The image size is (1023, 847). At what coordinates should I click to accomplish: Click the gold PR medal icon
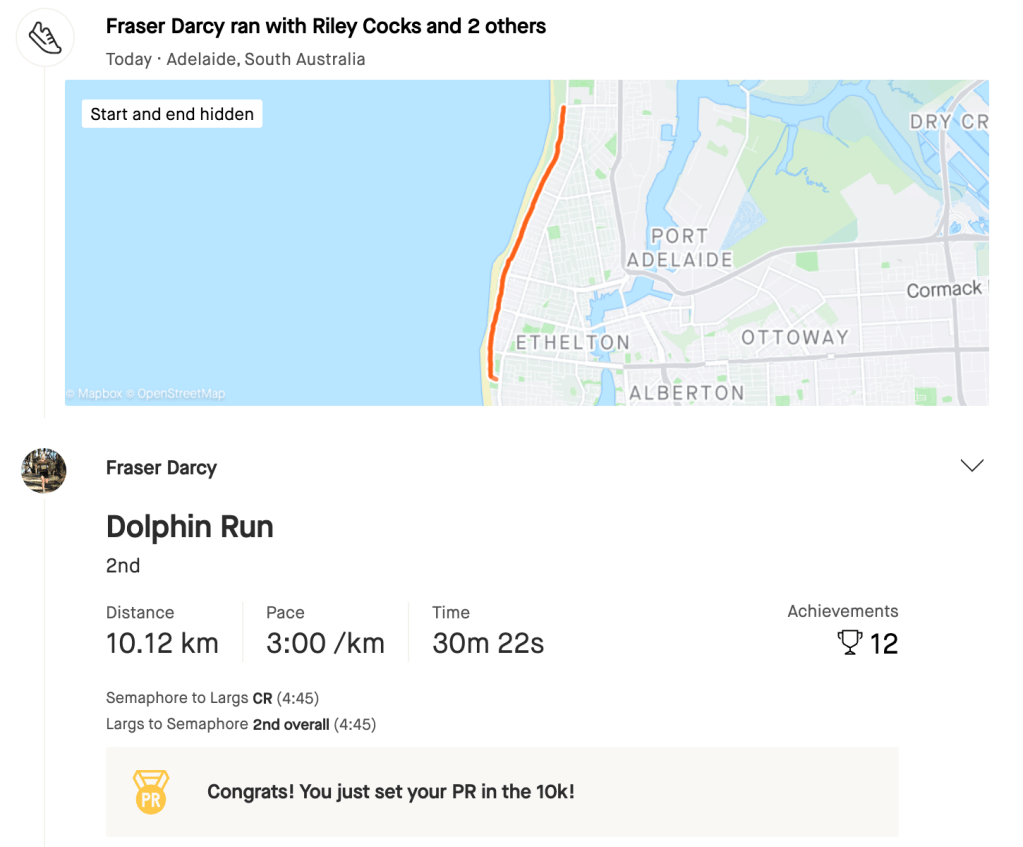[151, 791]
